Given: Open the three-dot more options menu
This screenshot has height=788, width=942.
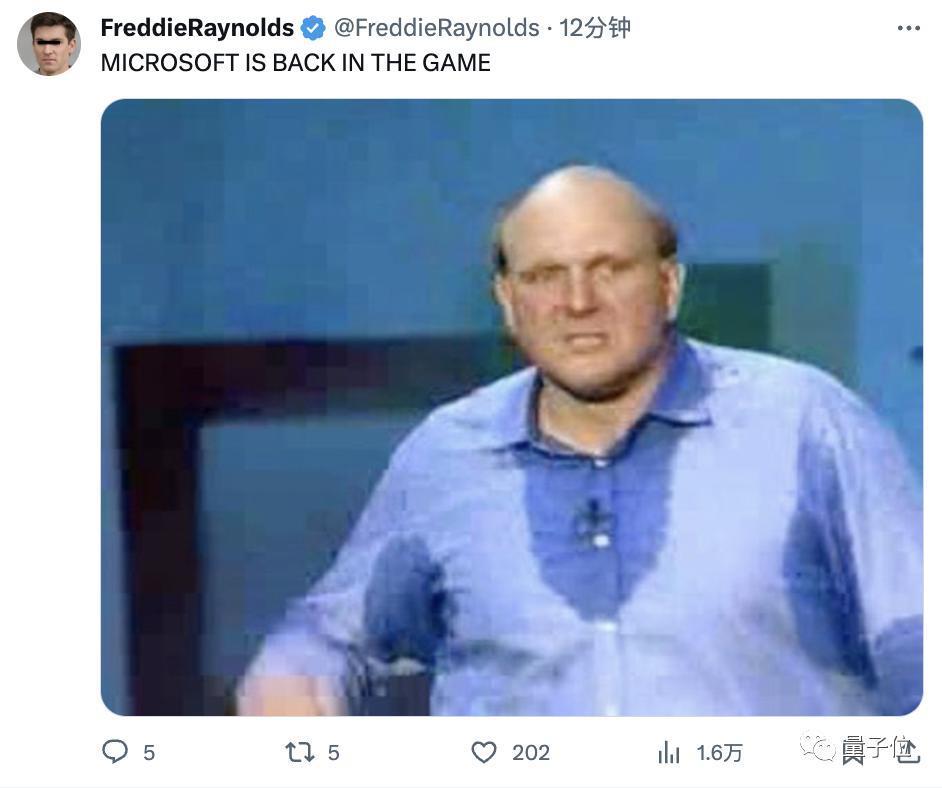Looking at the screenshot, I should 908,28.
